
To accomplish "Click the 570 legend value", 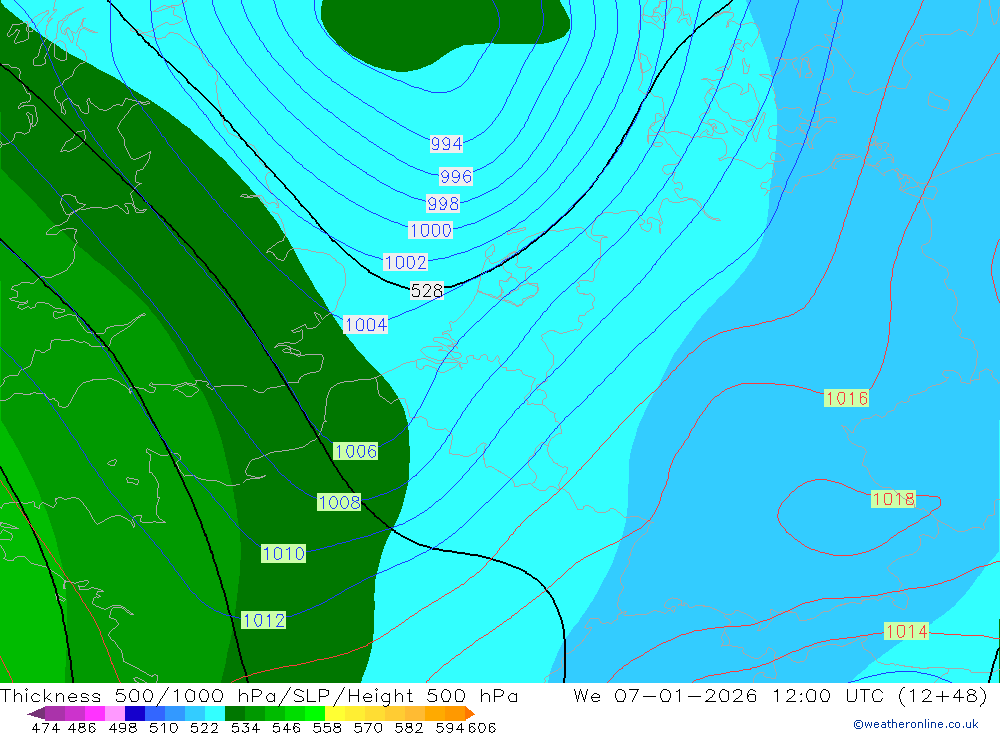I will point(368,727).
